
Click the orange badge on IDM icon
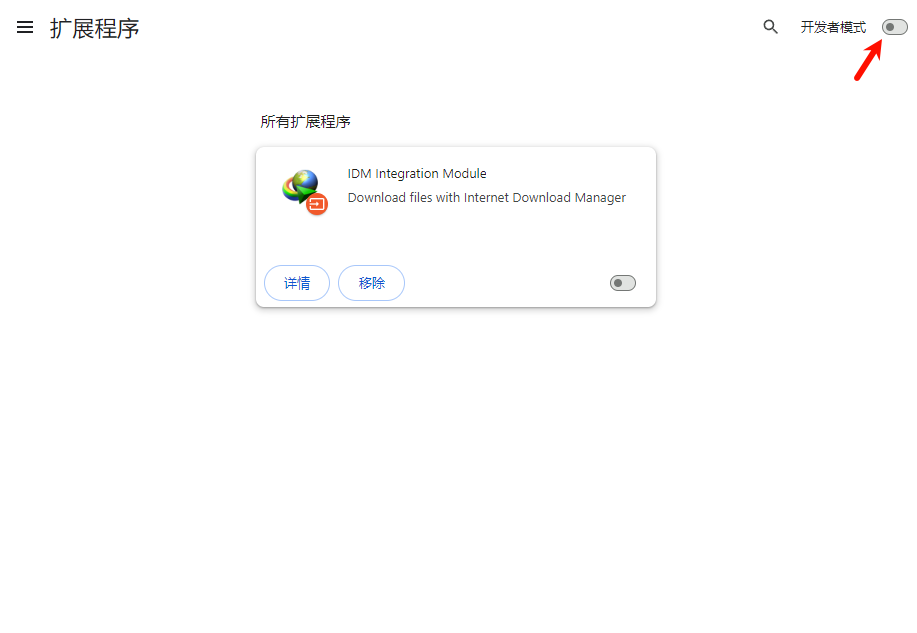click(317, 205)
